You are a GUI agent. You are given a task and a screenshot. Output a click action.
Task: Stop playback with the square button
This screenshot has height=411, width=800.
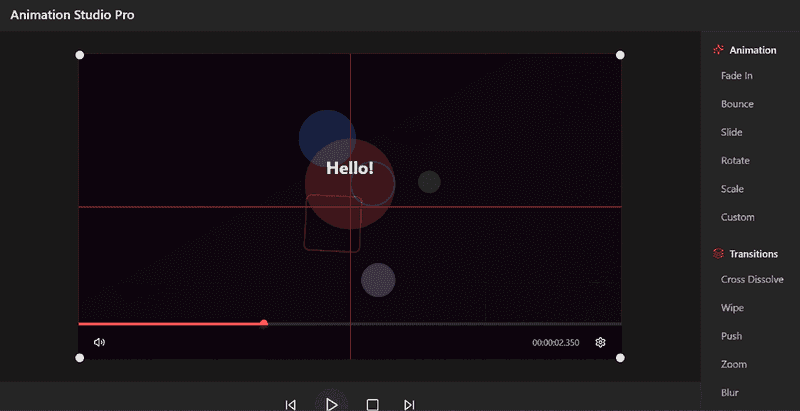372,405
